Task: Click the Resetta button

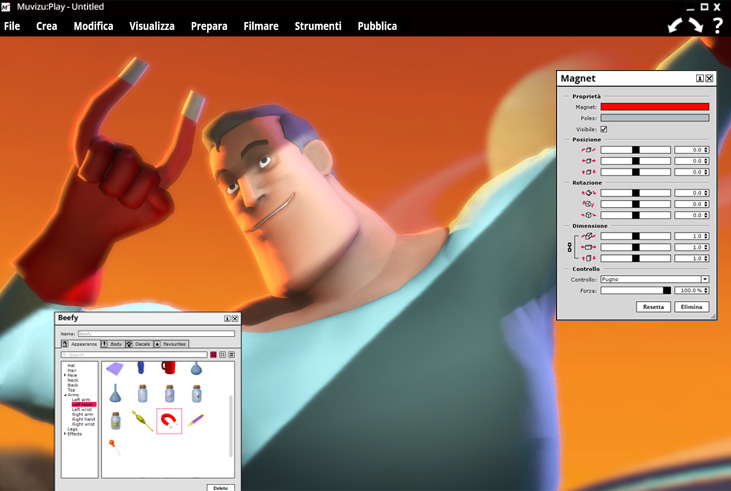Action: (x=653, y=307)
